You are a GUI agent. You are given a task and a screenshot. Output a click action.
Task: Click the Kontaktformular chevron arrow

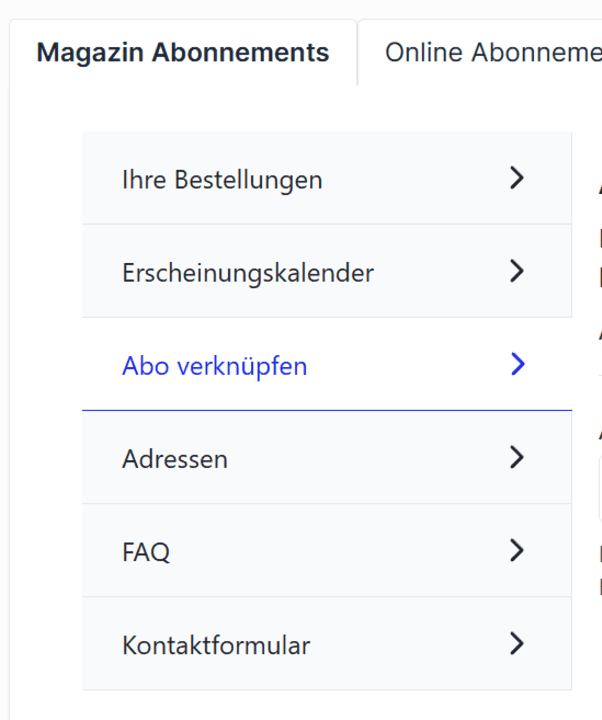[x=516, y=643]
